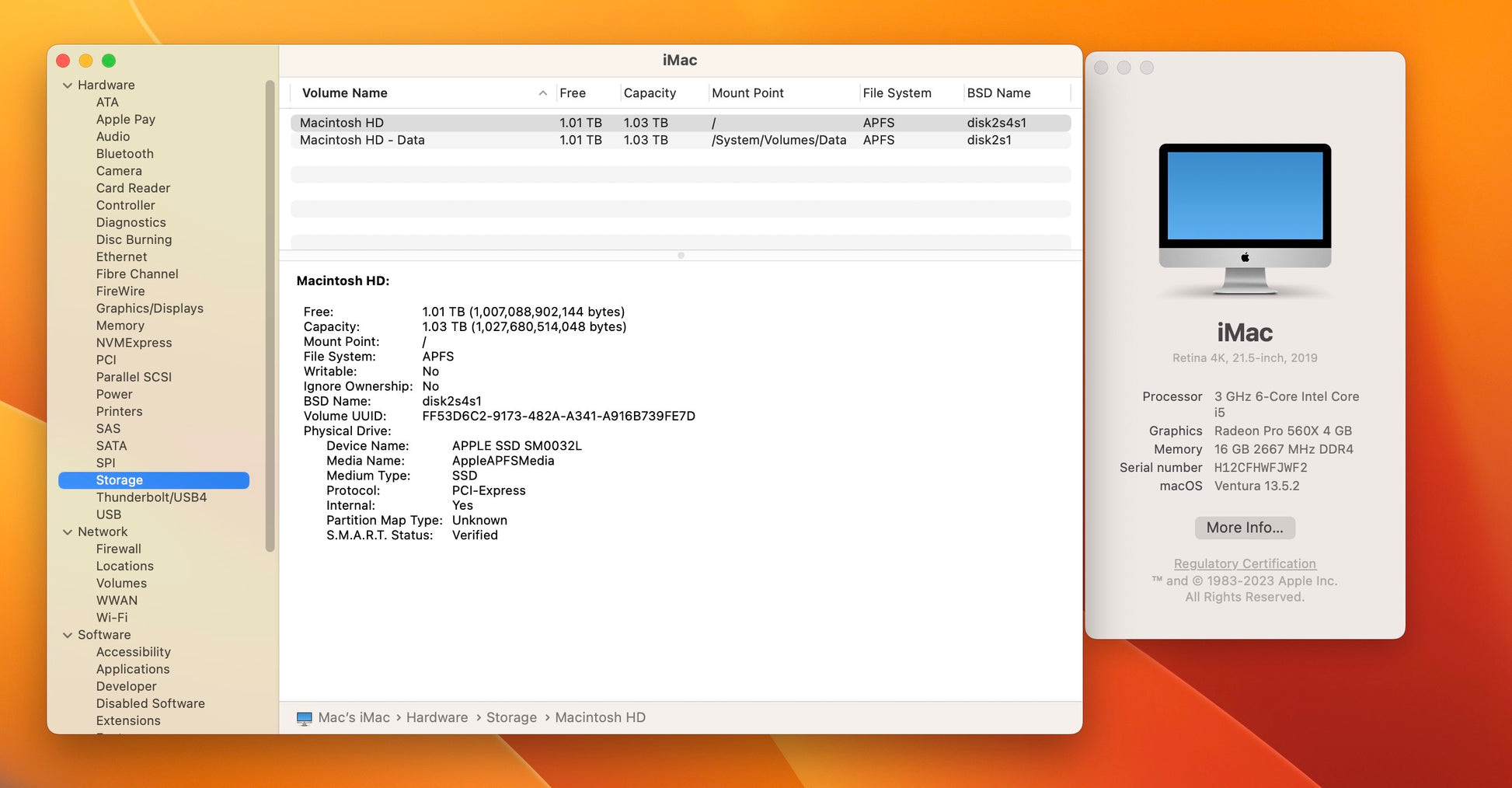
Task: View Wi-Fi network details
Action: click(x=112, y=618)
